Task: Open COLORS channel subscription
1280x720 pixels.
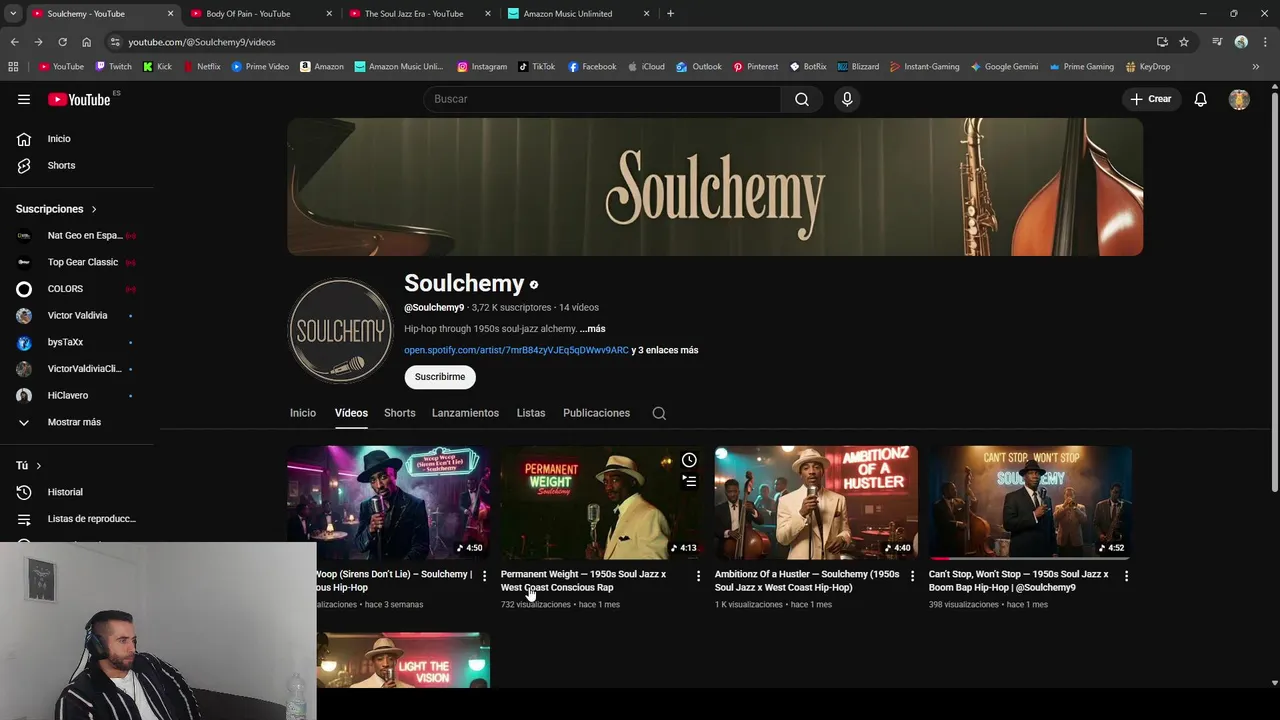Action: 77,289
